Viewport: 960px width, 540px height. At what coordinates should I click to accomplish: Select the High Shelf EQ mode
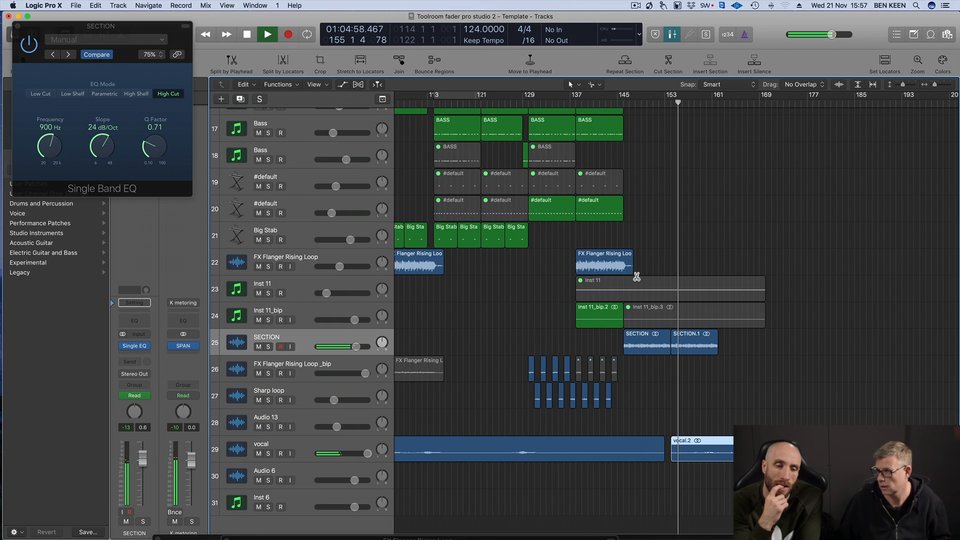[136, 94]
